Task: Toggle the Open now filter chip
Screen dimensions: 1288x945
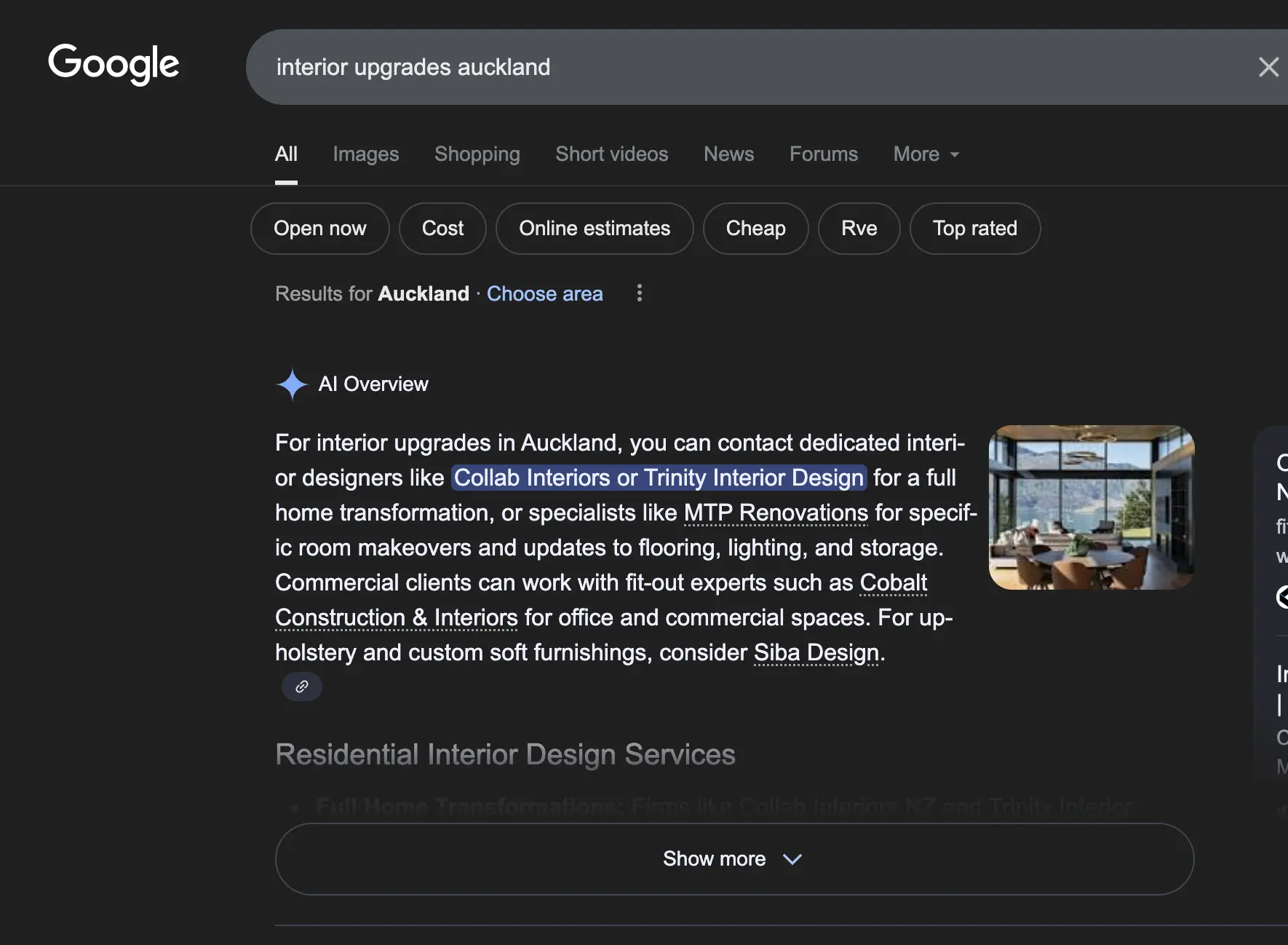Action: pos(319,229)
